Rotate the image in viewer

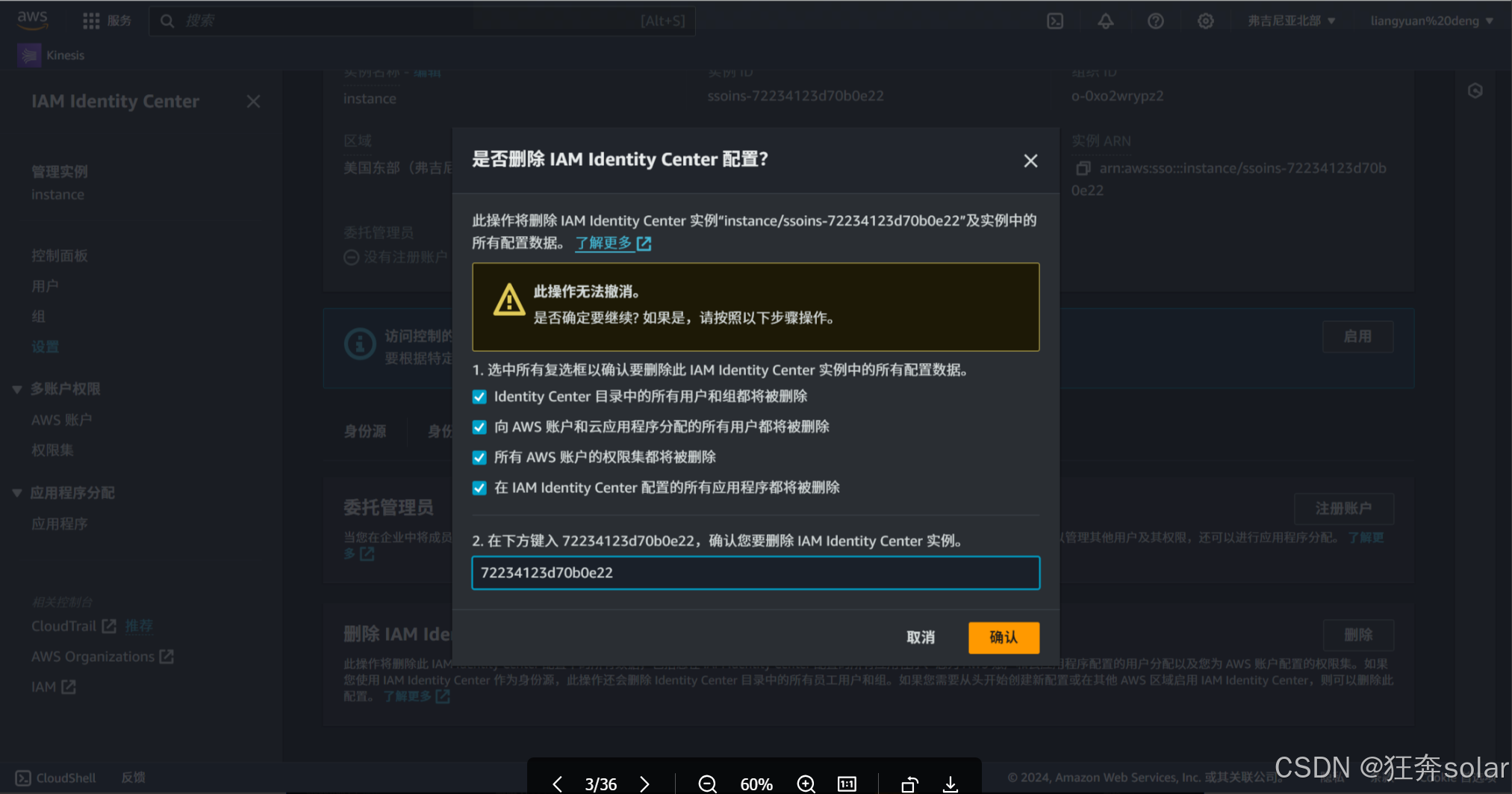pos(909,784)
